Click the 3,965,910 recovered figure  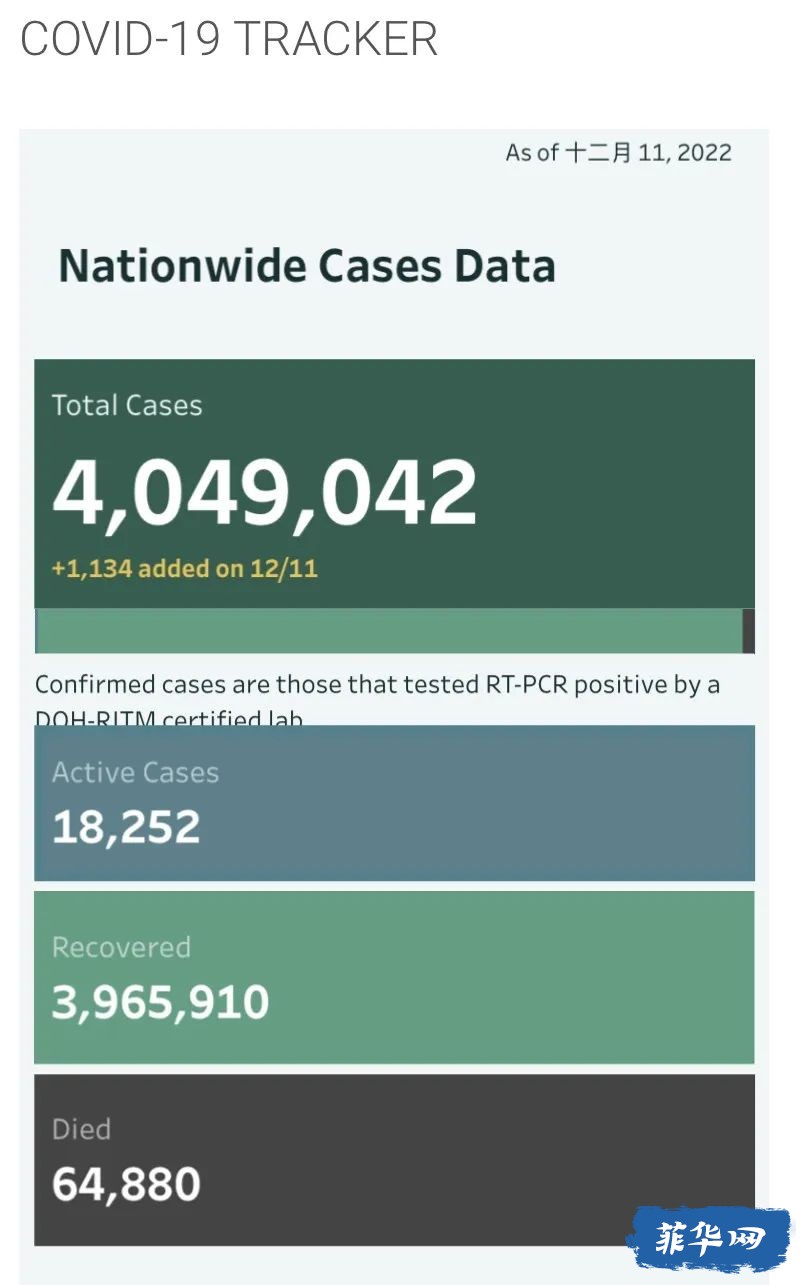(160, 1002)
